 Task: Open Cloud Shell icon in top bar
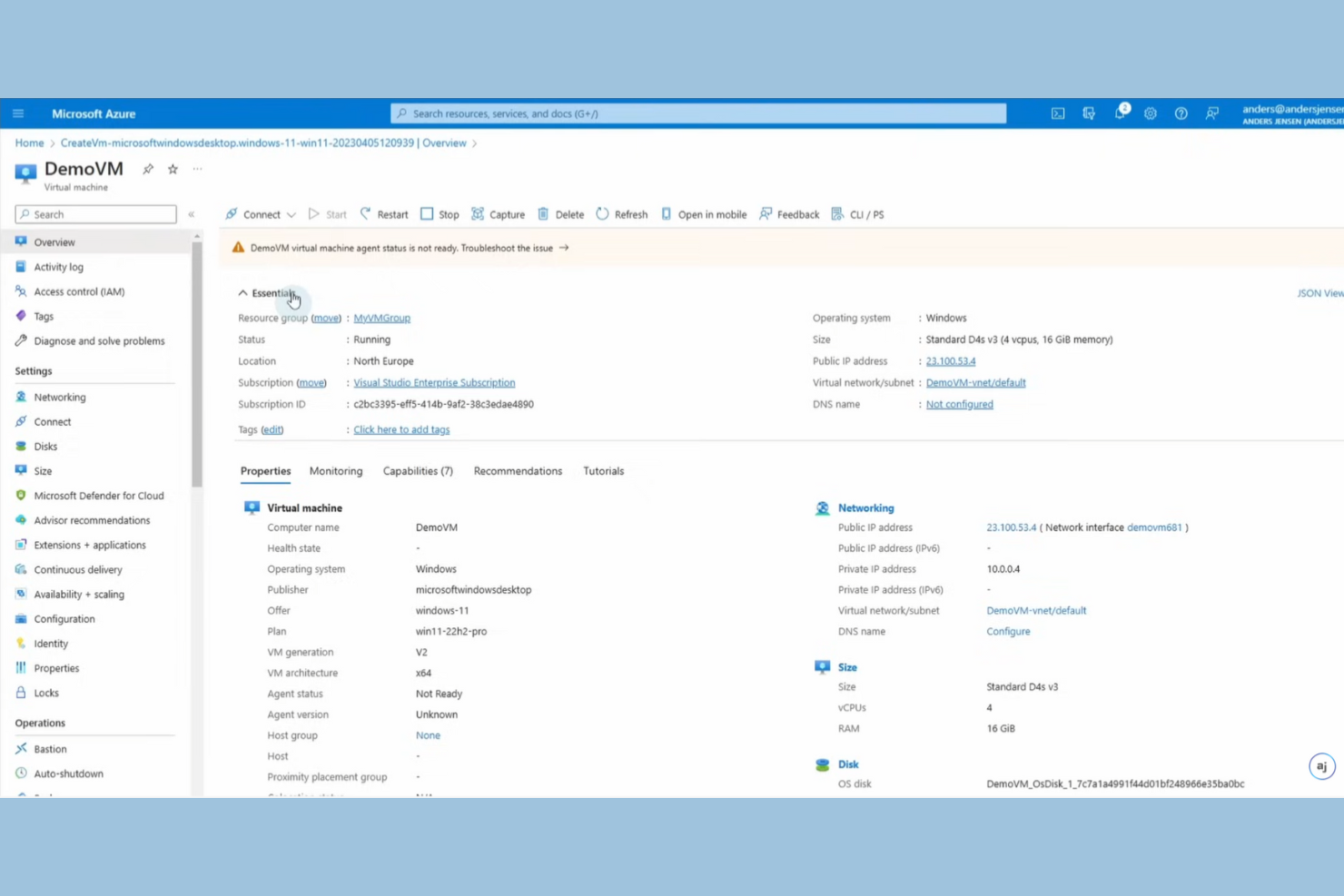(x=1058, y=113)
